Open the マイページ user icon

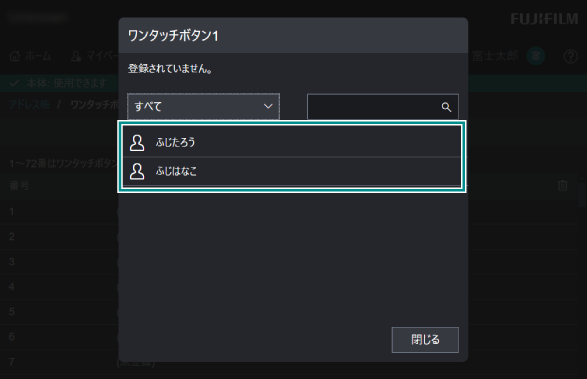76,56
